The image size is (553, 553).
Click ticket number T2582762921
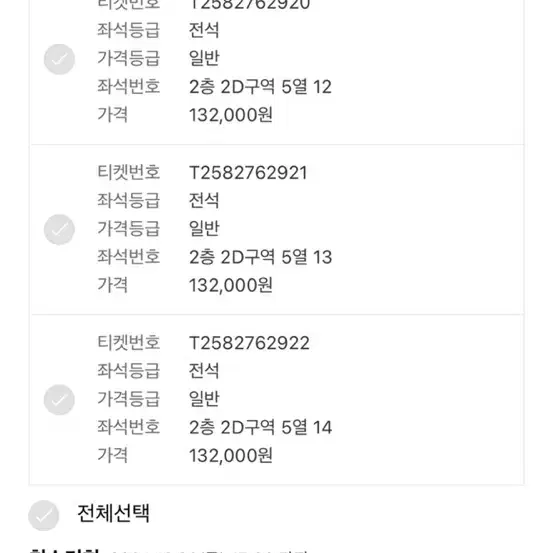(248, 173)
